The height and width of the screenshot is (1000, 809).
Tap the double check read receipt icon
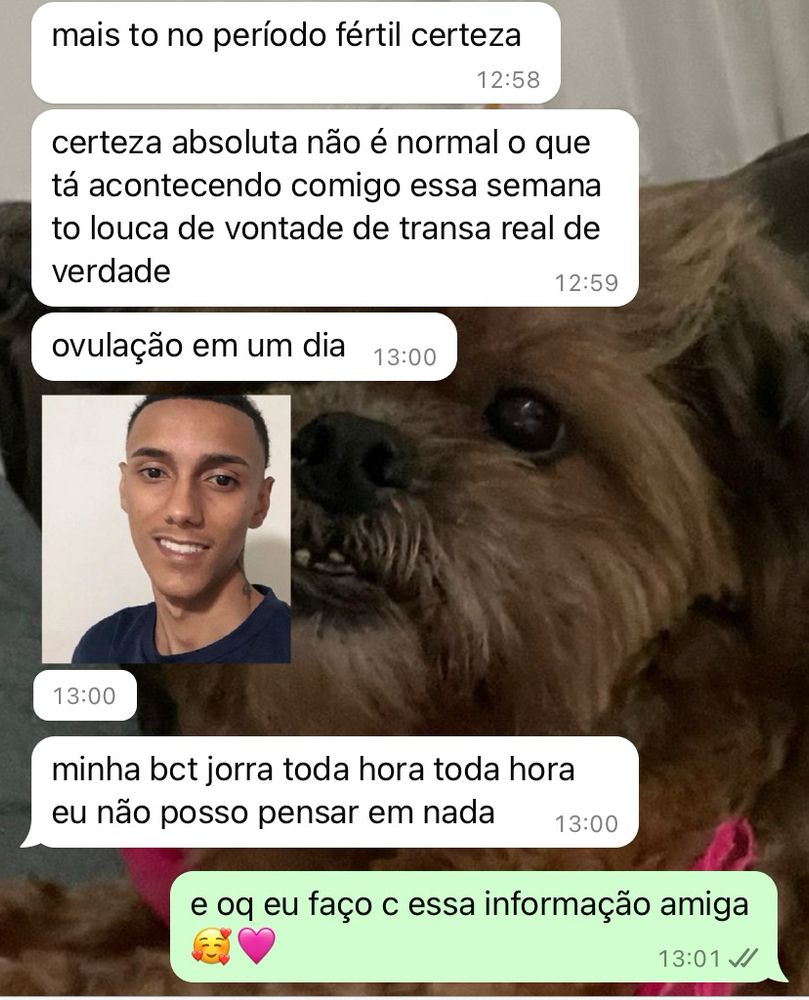[x=742, y=958]
